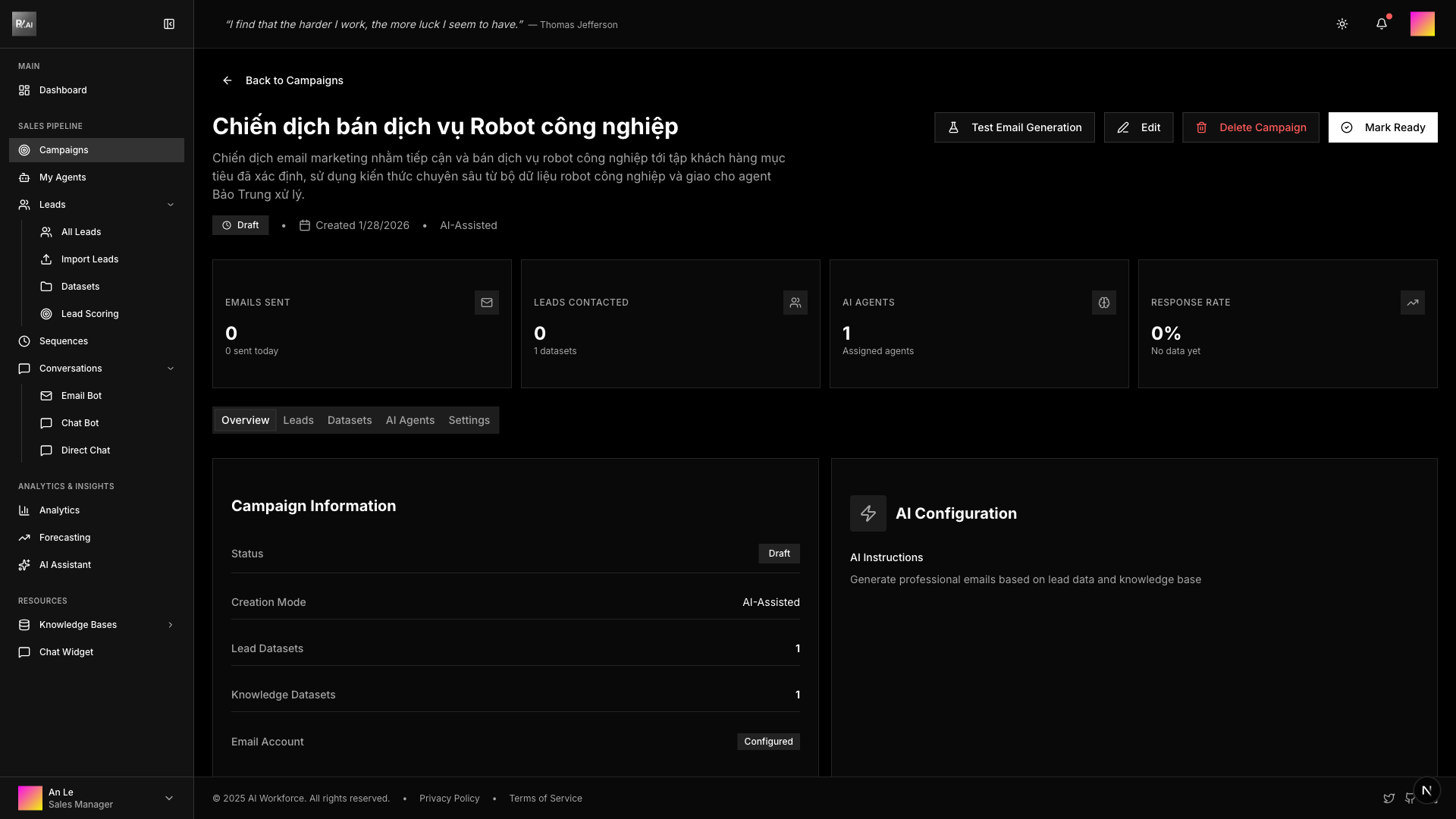The image size is (1456, 819).
Task: Toggle light/dark theme sun icon
Action: tap(1342, 24)
